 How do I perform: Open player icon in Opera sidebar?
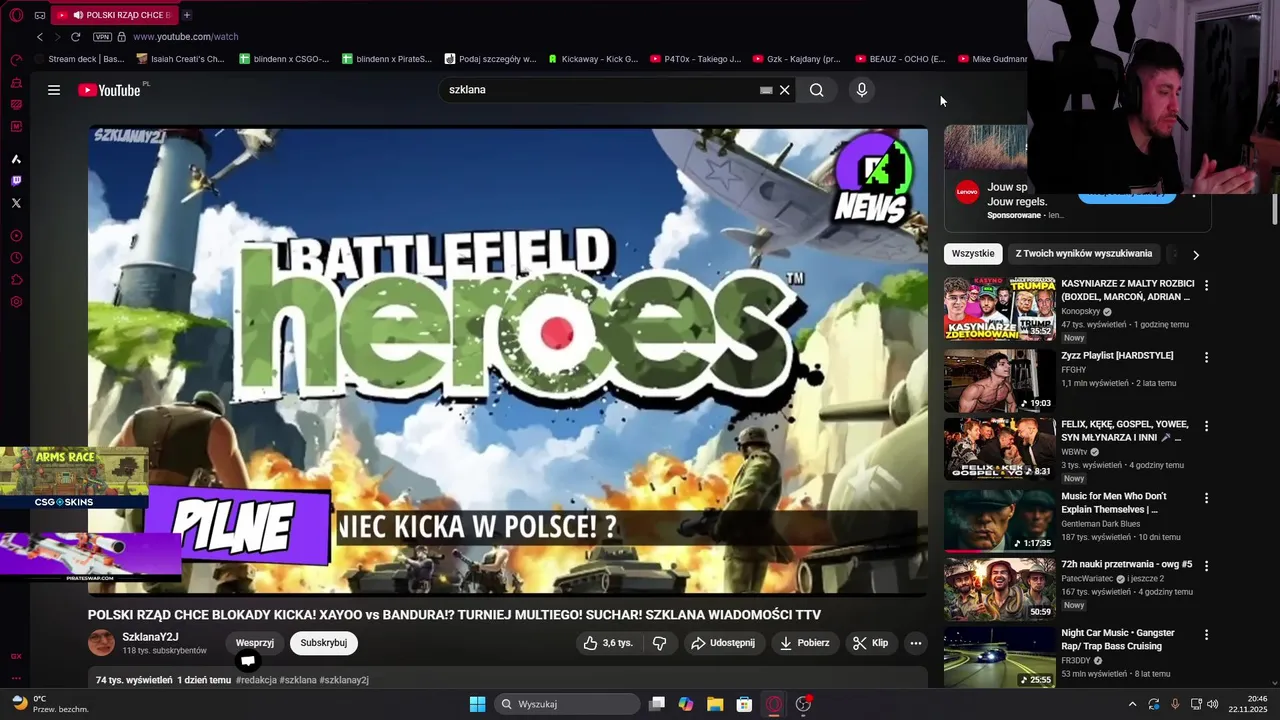16,236
